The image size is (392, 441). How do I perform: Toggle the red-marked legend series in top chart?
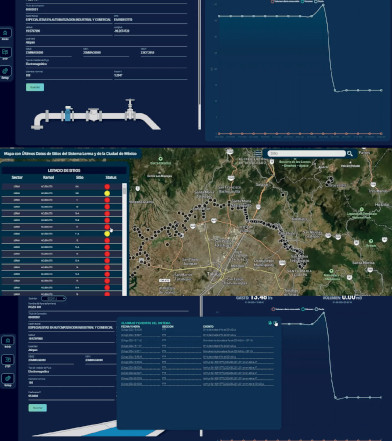[x=285, y=1]
